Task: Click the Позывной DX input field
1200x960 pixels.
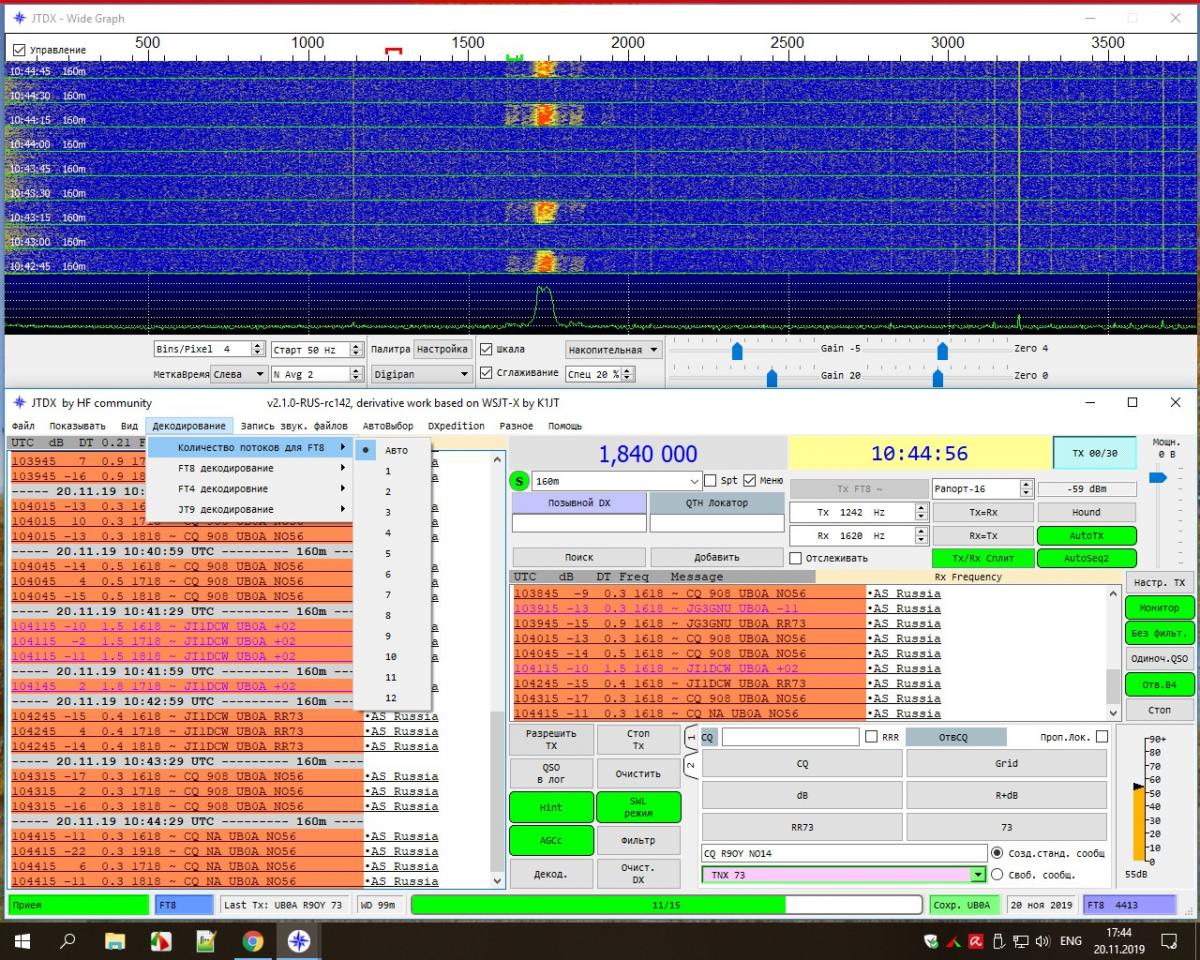Action: tap(579, 523)
